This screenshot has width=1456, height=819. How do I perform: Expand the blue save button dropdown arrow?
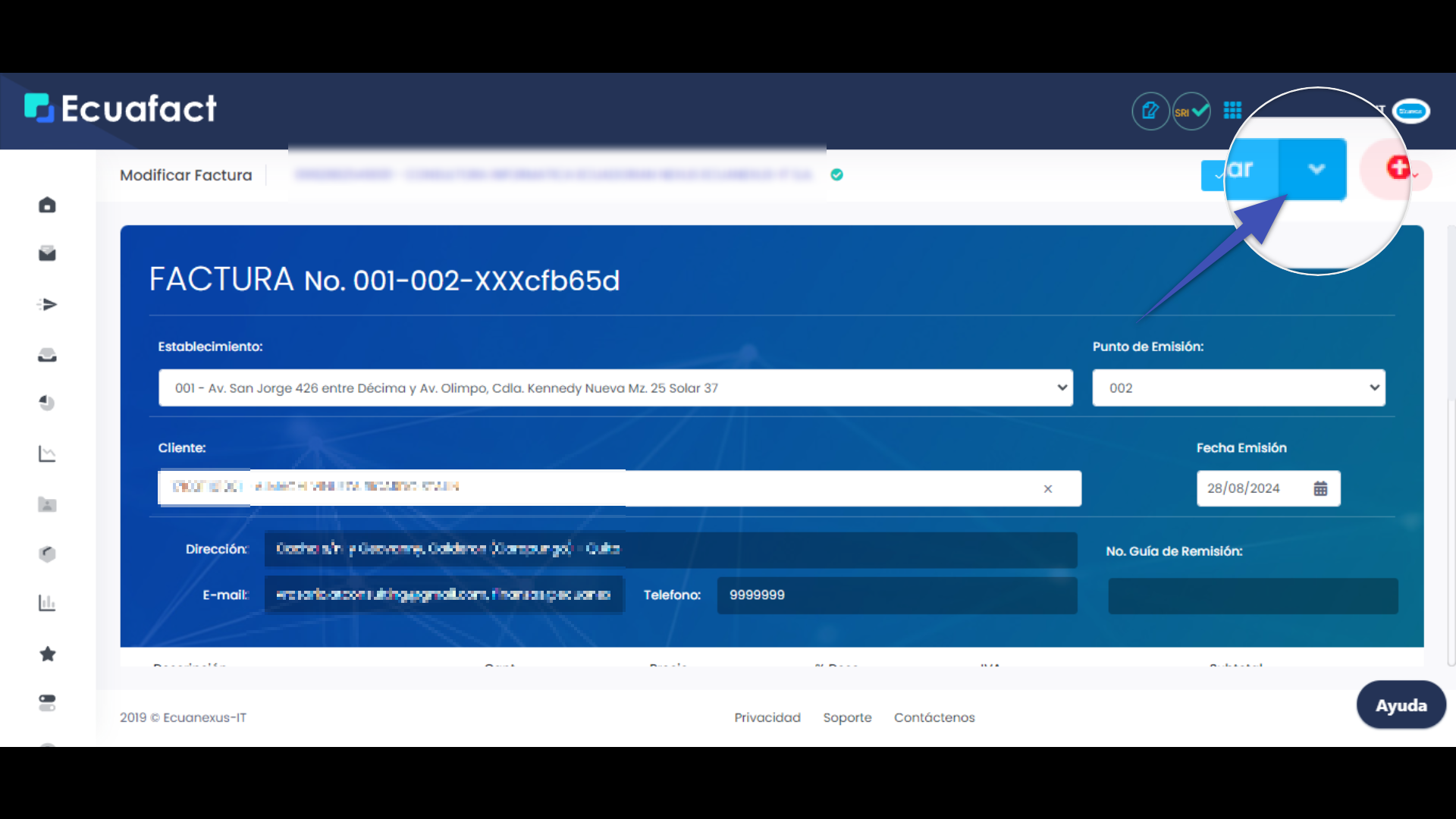coord(1316,169)
